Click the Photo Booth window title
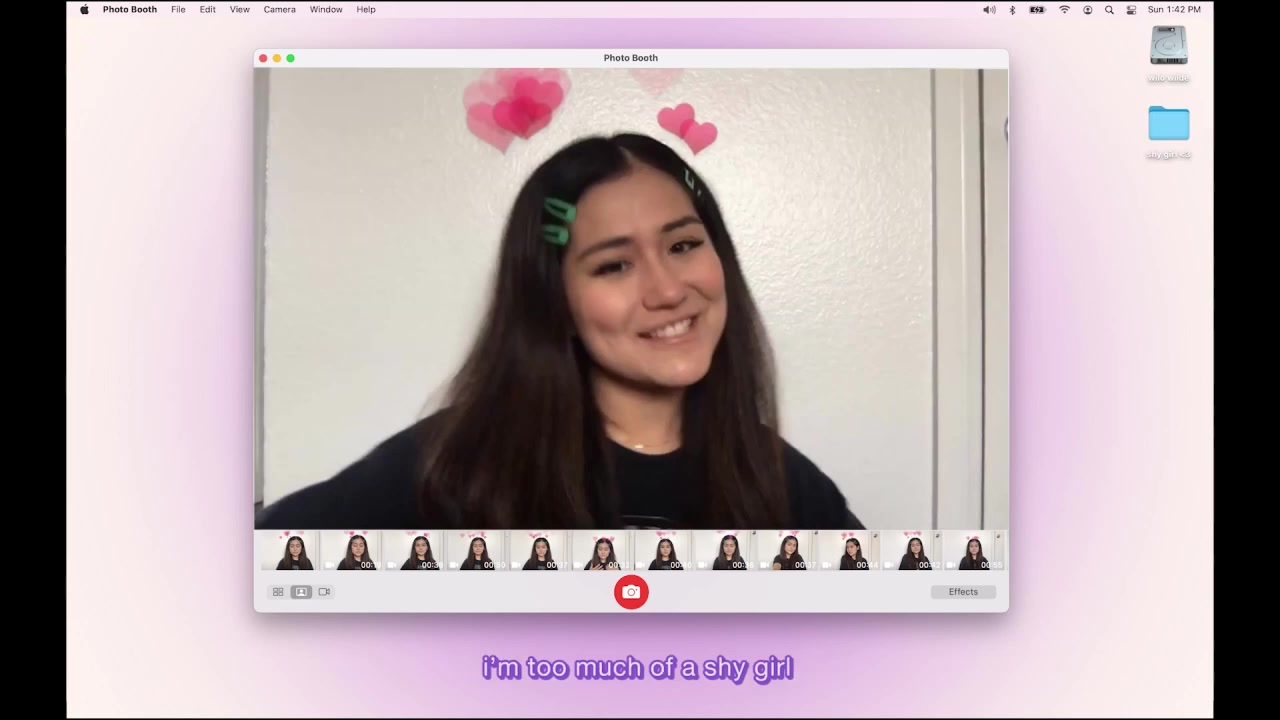Viewport: 1280px width, 720px height. click(630, 58)
